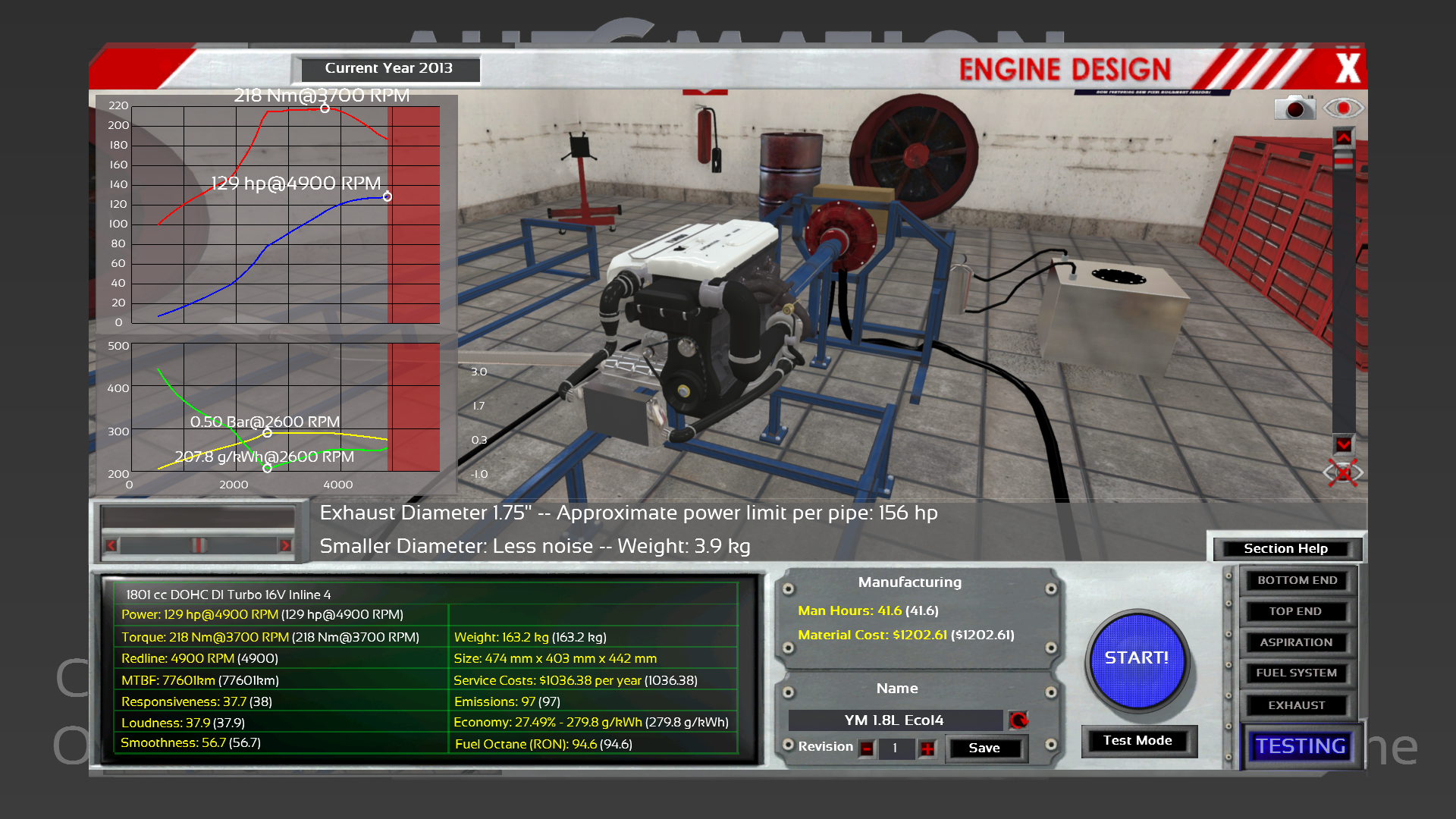Select the 207.8 g/kWh efficiency marker
This screenshot has width=1456, height=819.
(267, 469)
